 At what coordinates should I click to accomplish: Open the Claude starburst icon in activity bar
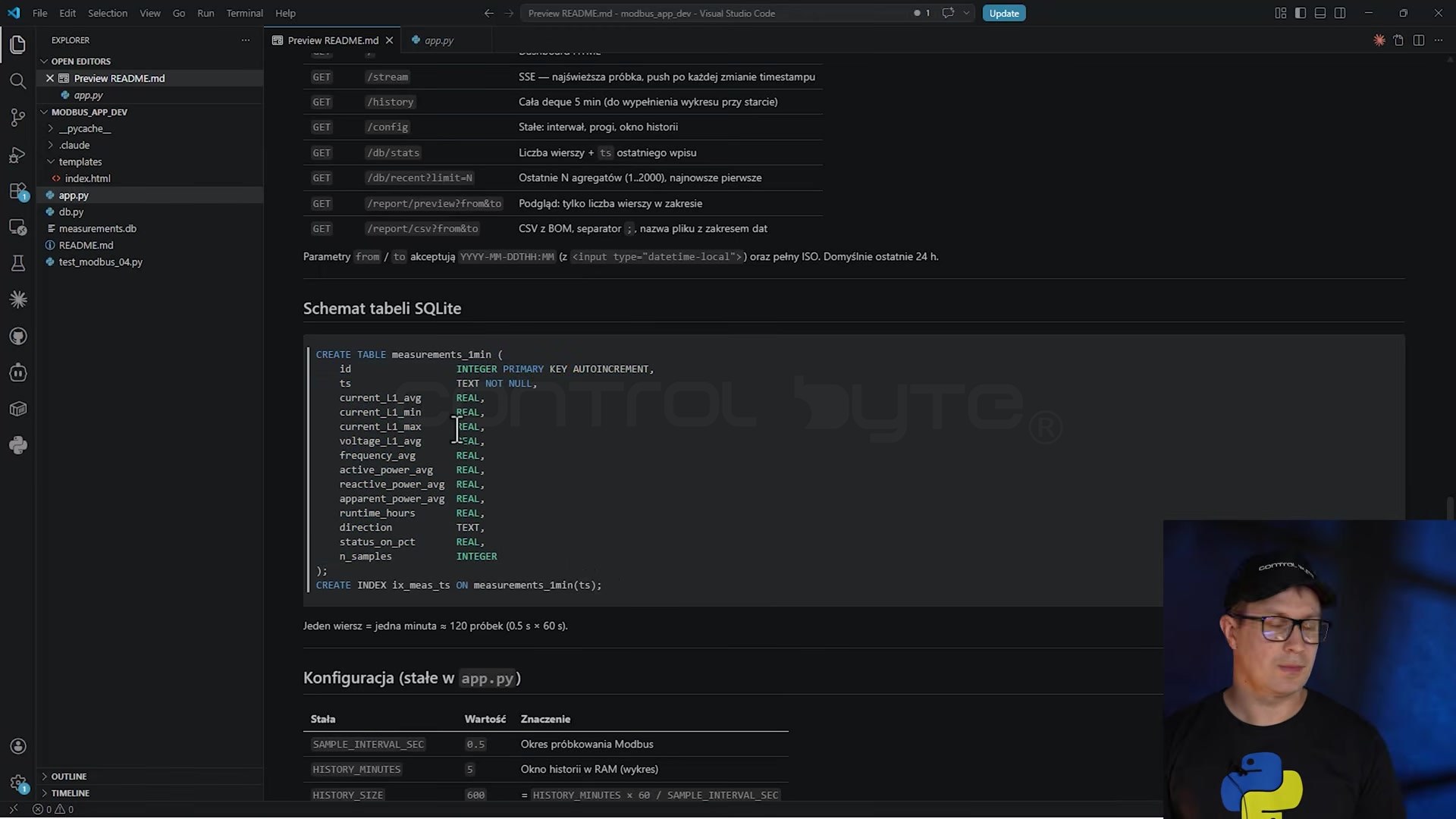pos(18,300)
